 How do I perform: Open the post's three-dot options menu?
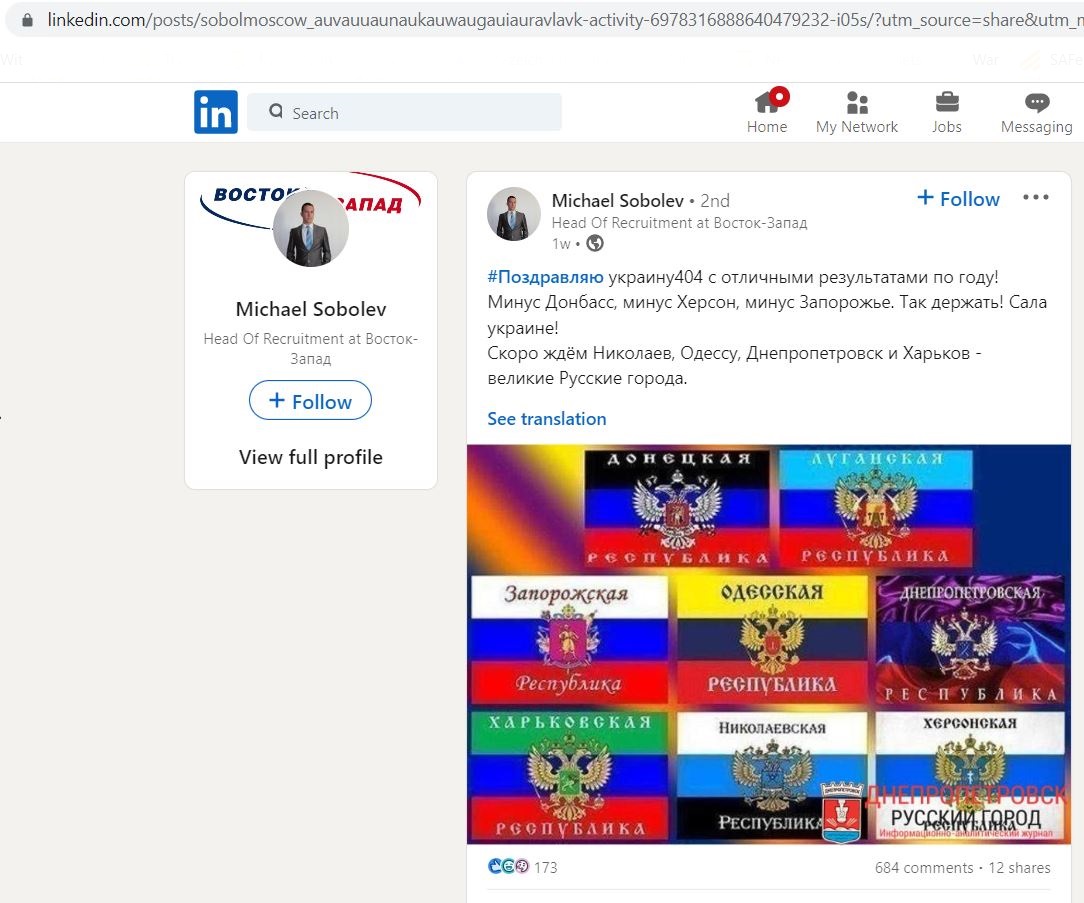pos(1036,198)
